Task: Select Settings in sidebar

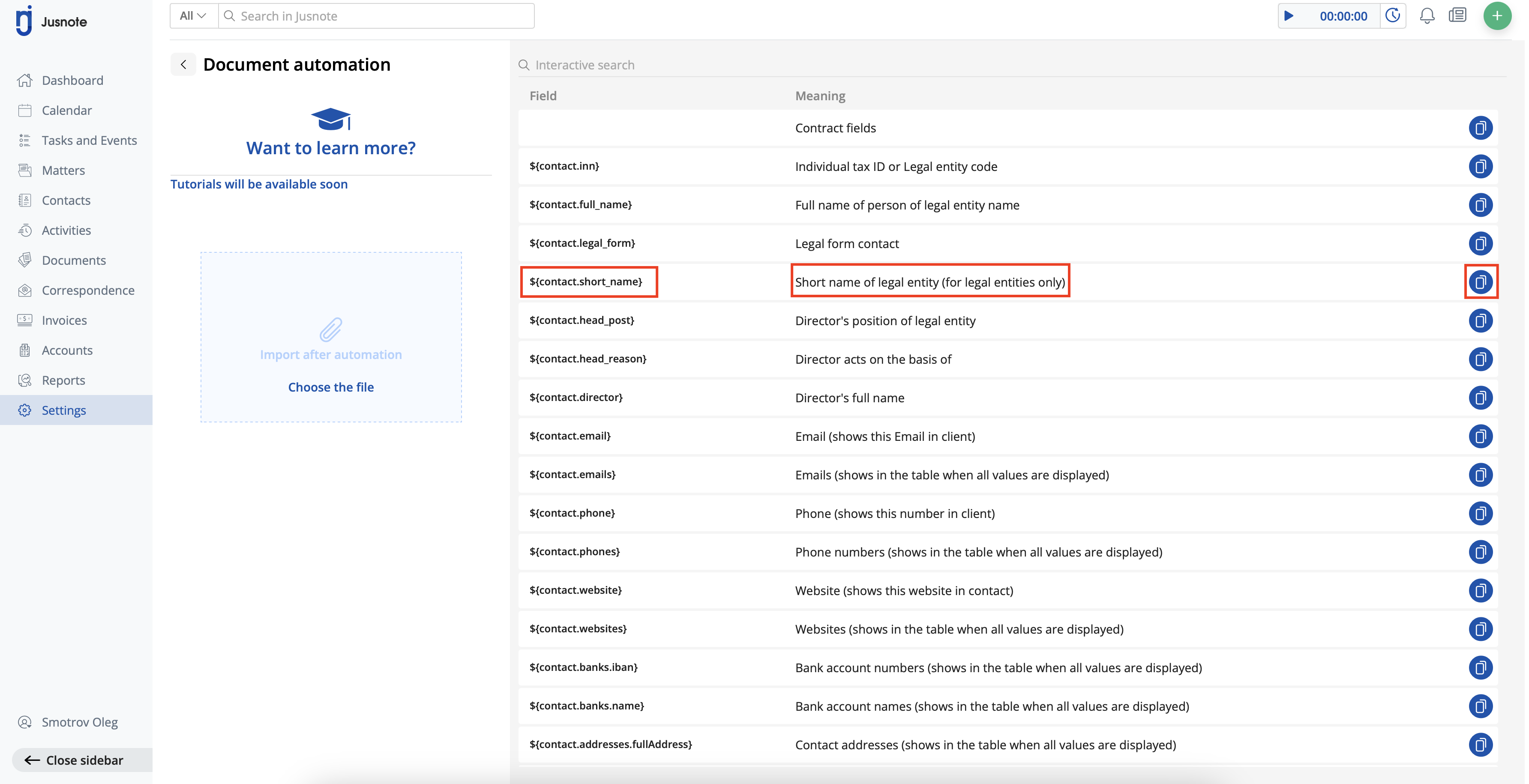Action: 76,410
